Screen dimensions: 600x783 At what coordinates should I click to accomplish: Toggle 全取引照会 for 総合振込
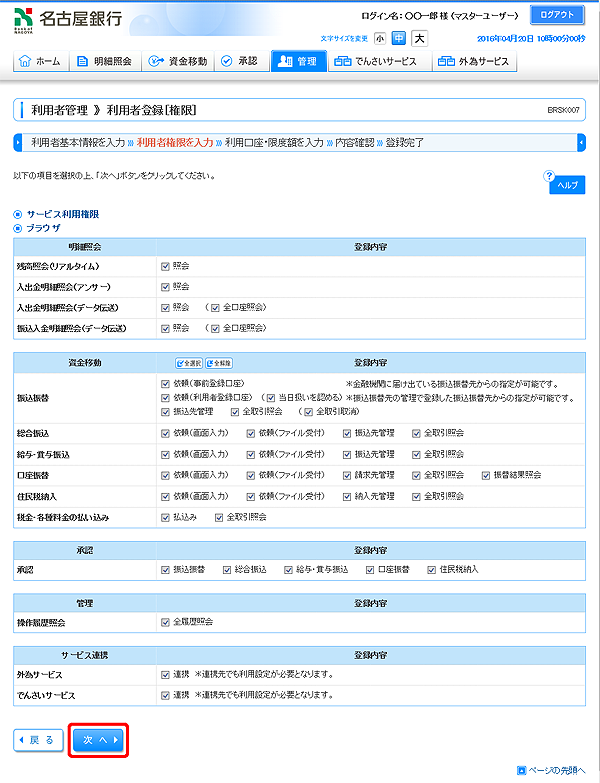click(x=416, y=433)
